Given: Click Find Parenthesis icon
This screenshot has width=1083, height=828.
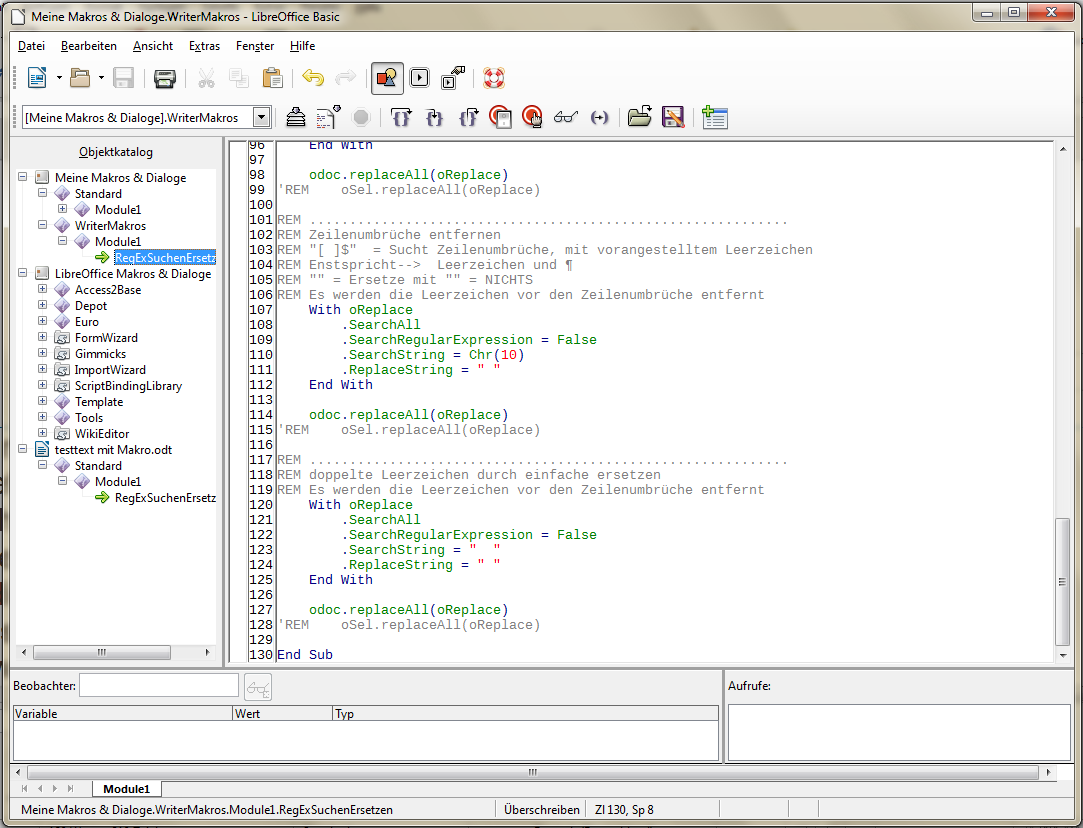Looking at the screenshot, I should tap(600, 117).
